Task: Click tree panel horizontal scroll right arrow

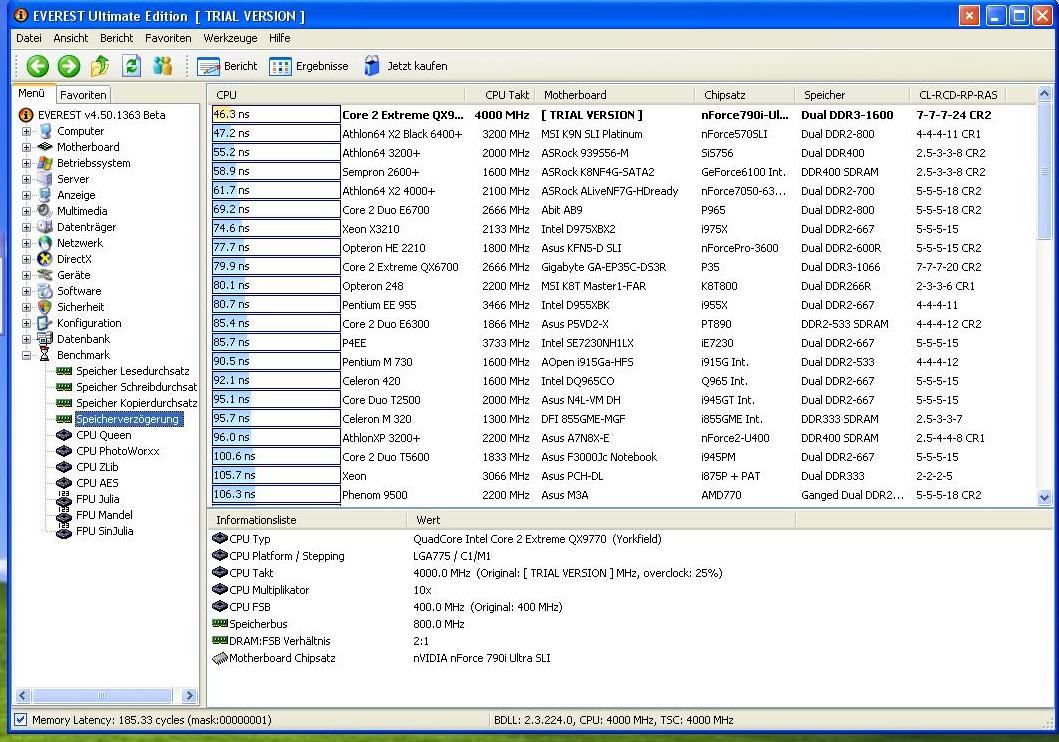Action: pyautogui.click(x=189, y=695)
